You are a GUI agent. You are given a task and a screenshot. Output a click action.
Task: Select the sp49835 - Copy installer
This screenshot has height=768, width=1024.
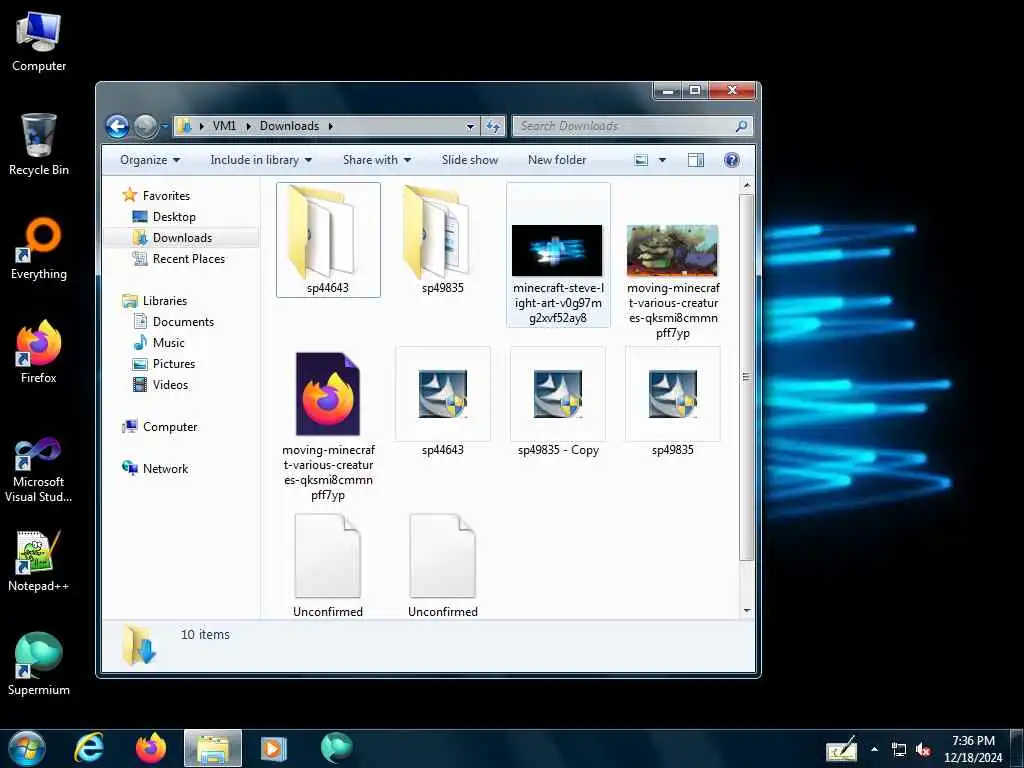(558, 402)
